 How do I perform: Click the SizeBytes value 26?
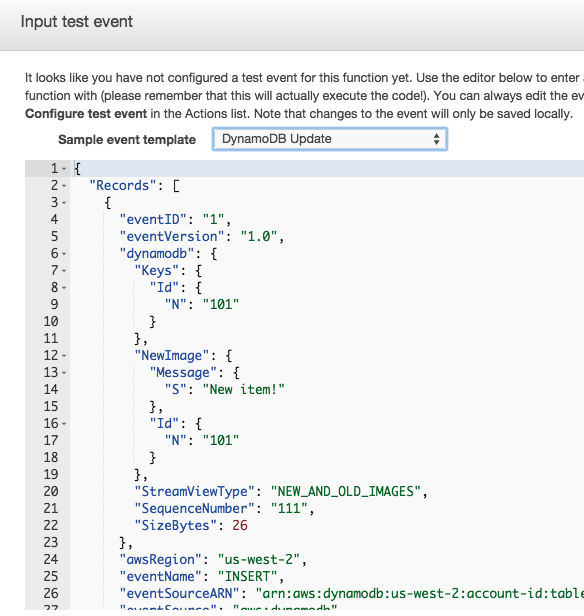(240, 526)
